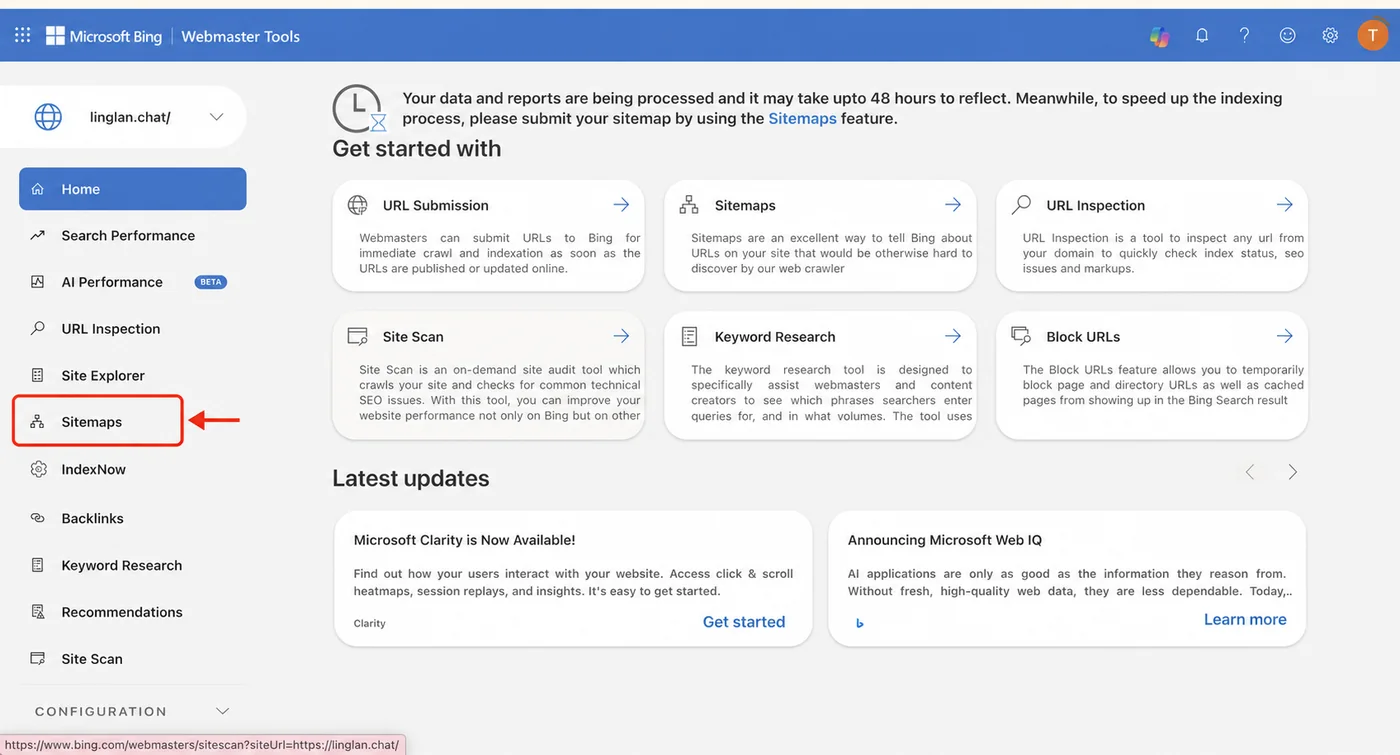This screenshot has height=755, width=1400.
Task: Open the feedback smiley icon
Action: click(x=1287, y=36)
